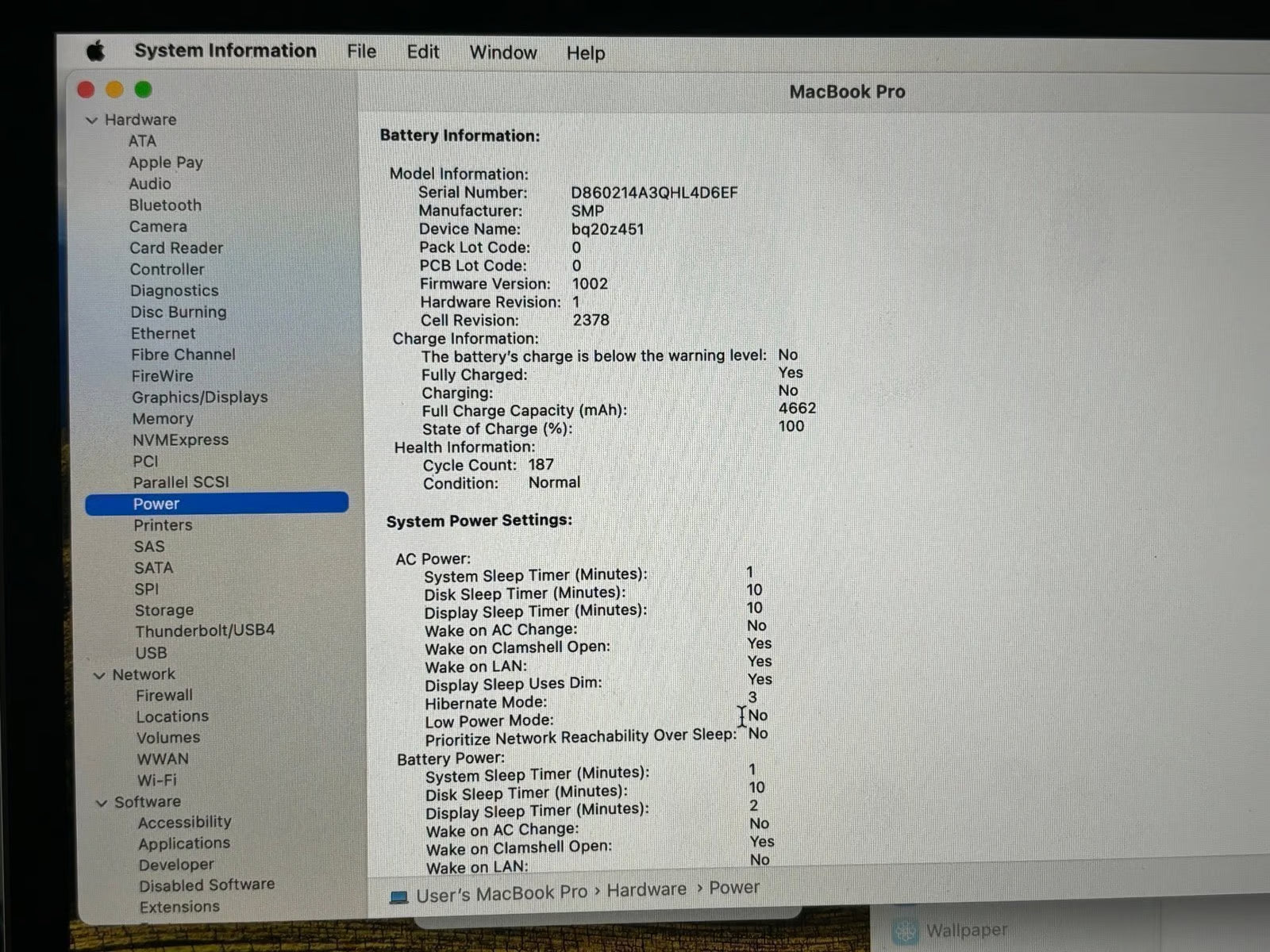
Task: Select Thunderbolt/USB4 in the sidebar
Action: click(x=206, y=629)
